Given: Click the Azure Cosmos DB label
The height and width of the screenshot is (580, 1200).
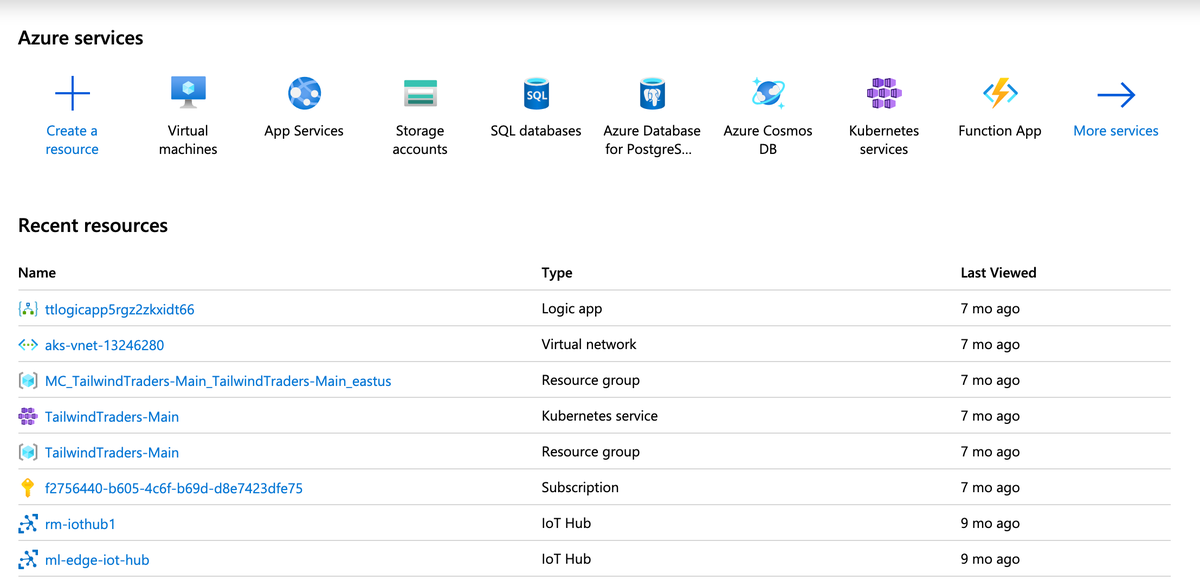Looking at the screenshot, I should click(x=768, y=140).
